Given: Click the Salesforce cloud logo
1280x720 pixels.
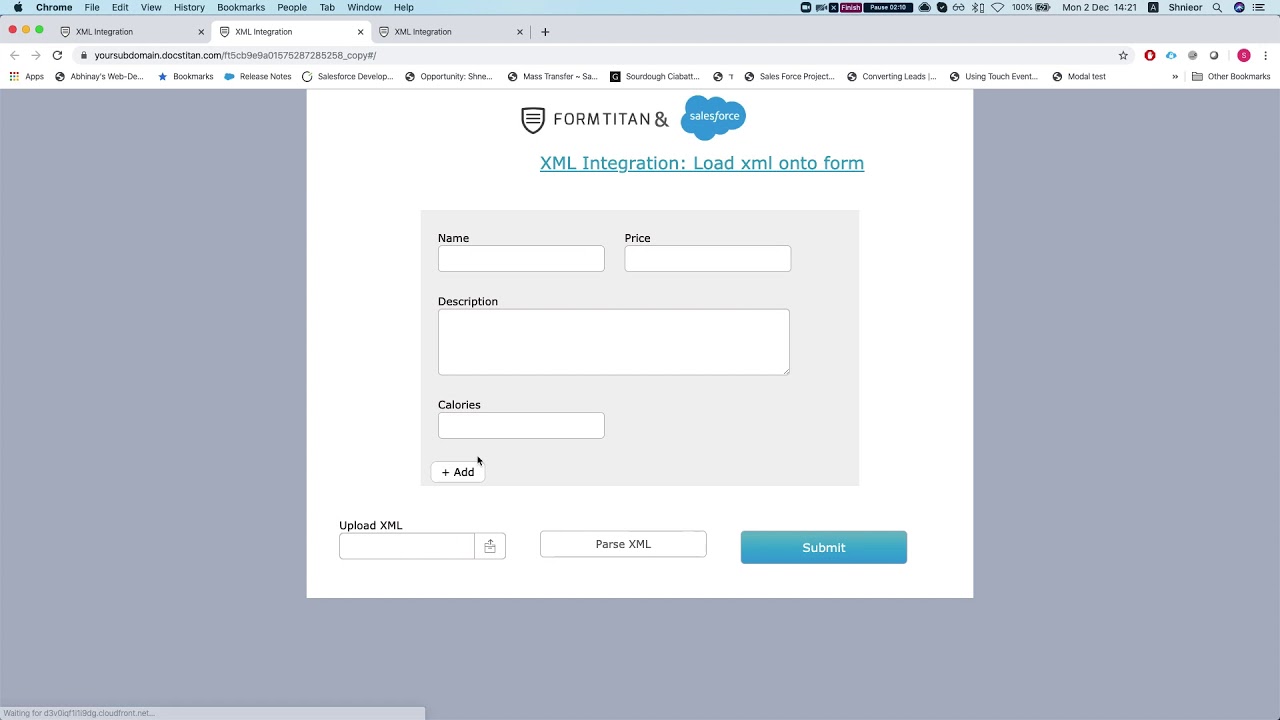Looking at the screenshot, I should pyautogui.click(x=713, y=117).
